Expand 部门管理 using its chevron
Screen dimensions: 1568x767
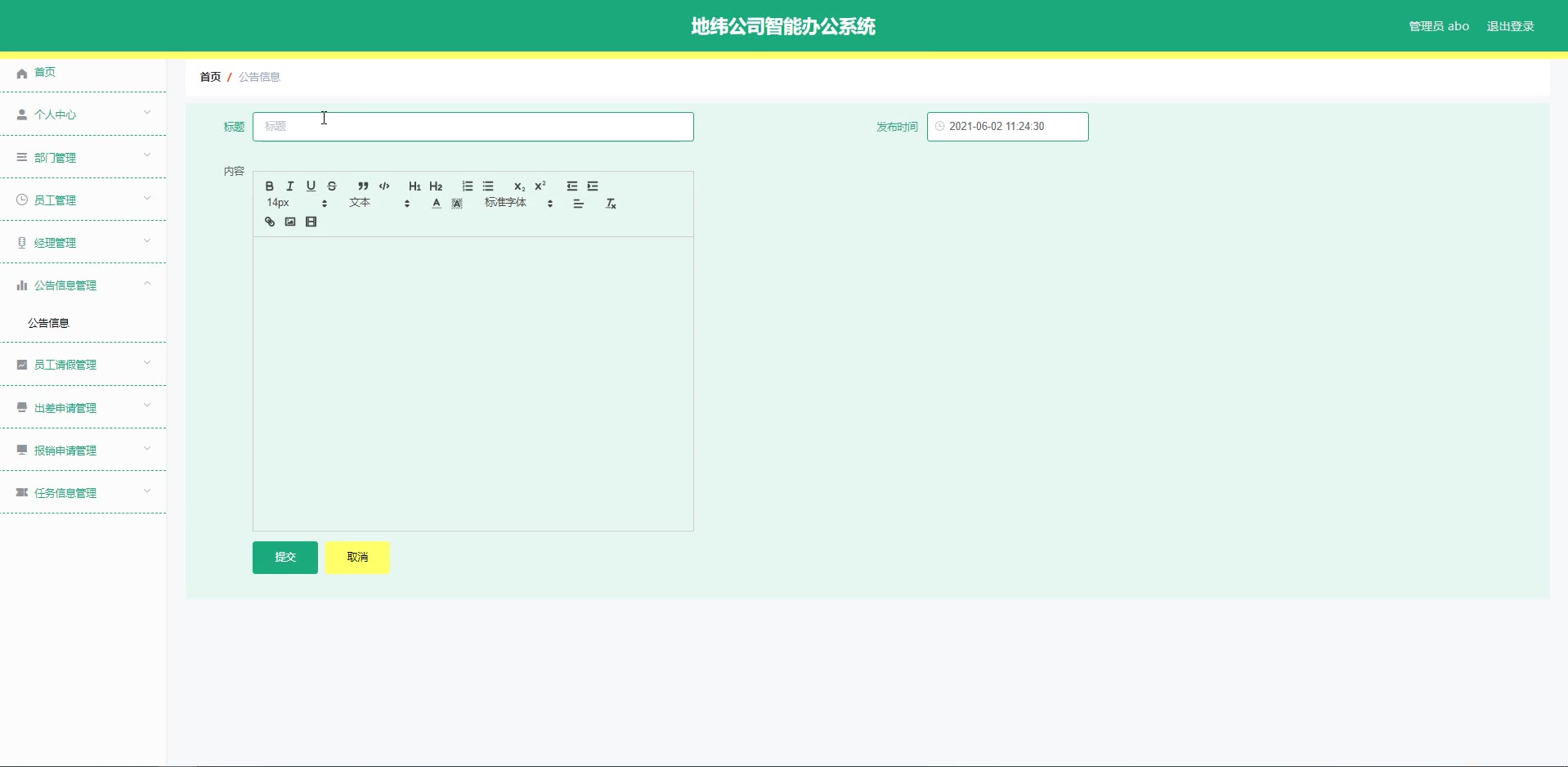pyautogui.click(x=147, y=155)
